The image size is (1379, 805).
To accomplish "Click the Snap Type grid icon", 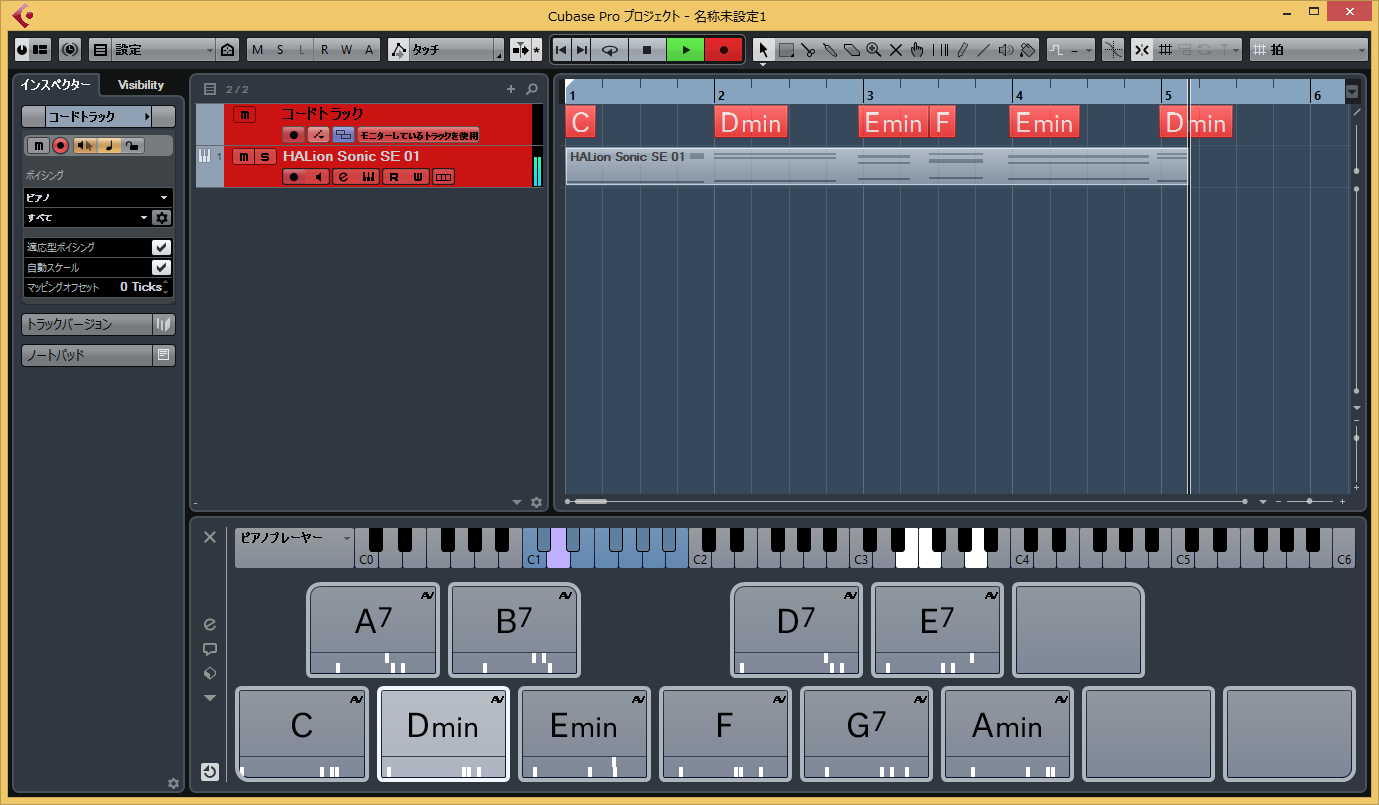I will (1165, 50).
